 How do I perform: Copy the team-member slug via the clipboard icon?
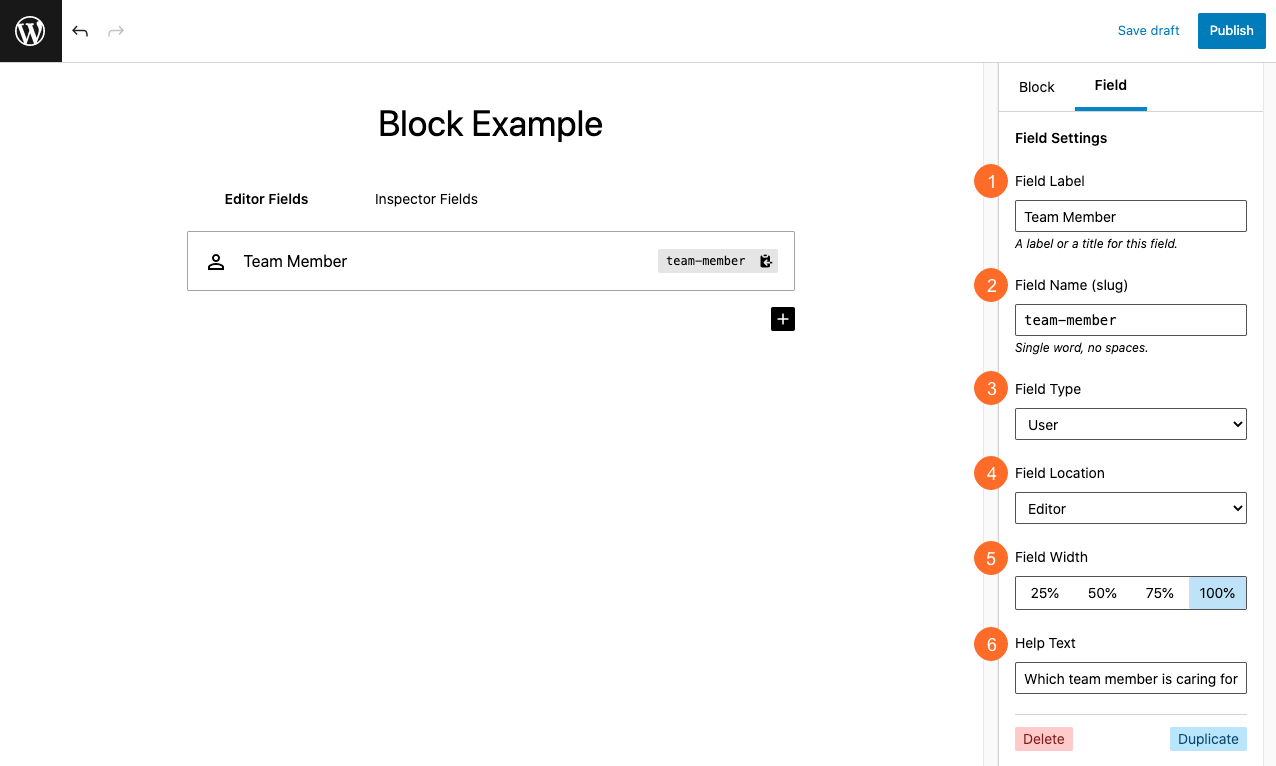coord(765,261)
